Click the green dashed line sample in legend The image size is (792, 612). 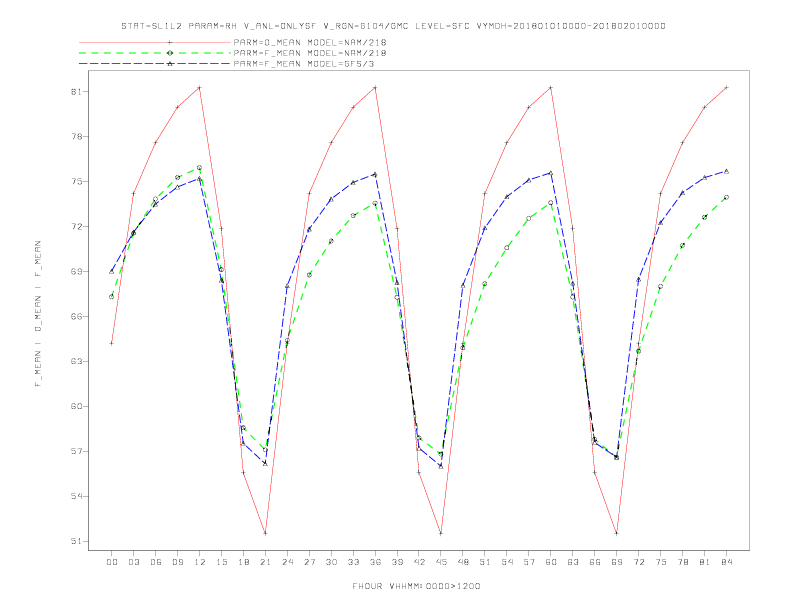tap(155, 53)
